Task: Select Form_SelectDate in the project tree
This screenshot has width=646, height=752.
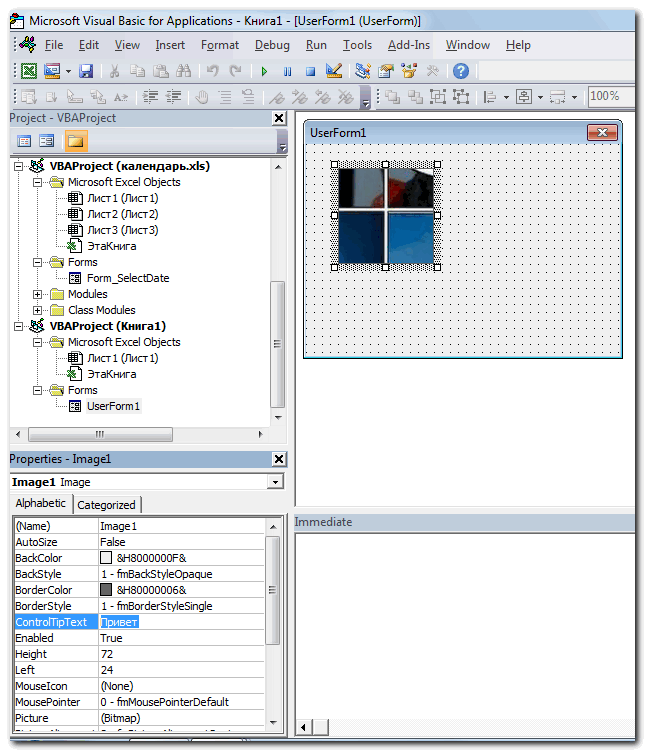Action: click(127, 278)
